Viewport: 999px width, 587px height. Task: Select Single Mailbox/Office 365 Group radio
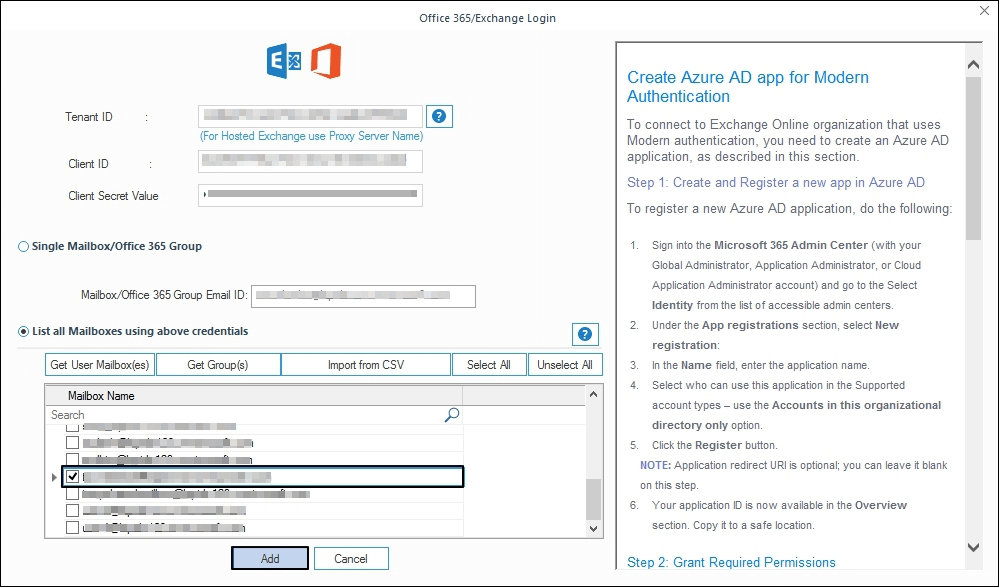(24, 247)
